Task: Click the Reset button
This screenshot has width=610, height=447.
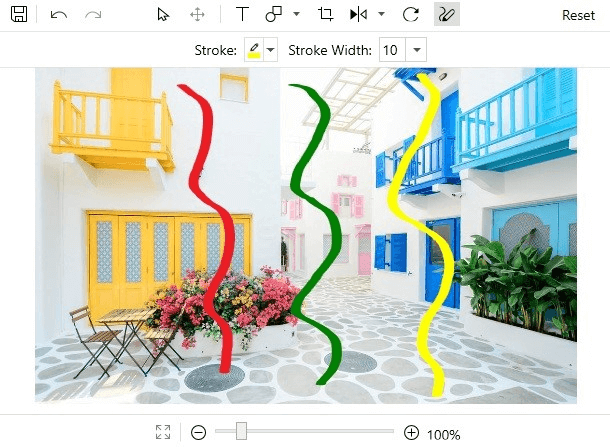Action: pyautogui.click(x=578, y=15)
